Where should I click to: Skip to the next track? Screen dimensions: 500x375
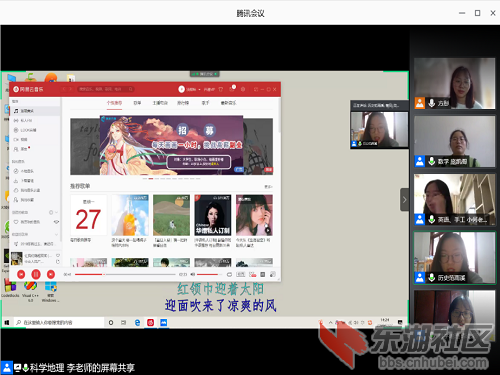tap(51, 274)
